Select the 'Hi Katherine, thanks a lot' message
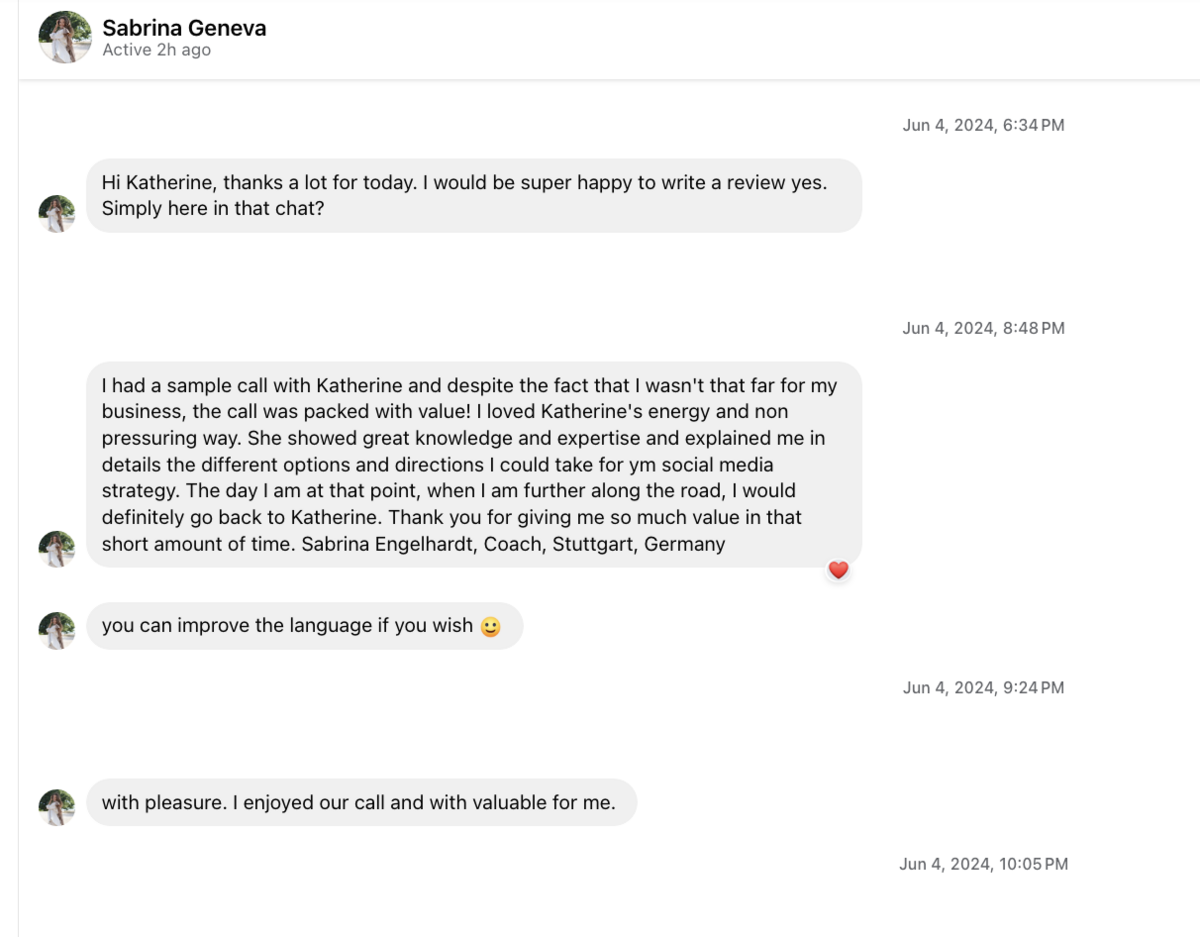The height and width of the screenshot is (937, 1200). tap(474, 196)
